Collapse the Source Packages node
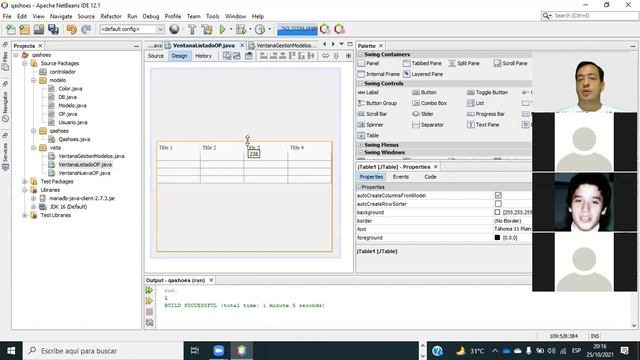The width and height of the screenshot is (640, 360). [x=25, y=64]
